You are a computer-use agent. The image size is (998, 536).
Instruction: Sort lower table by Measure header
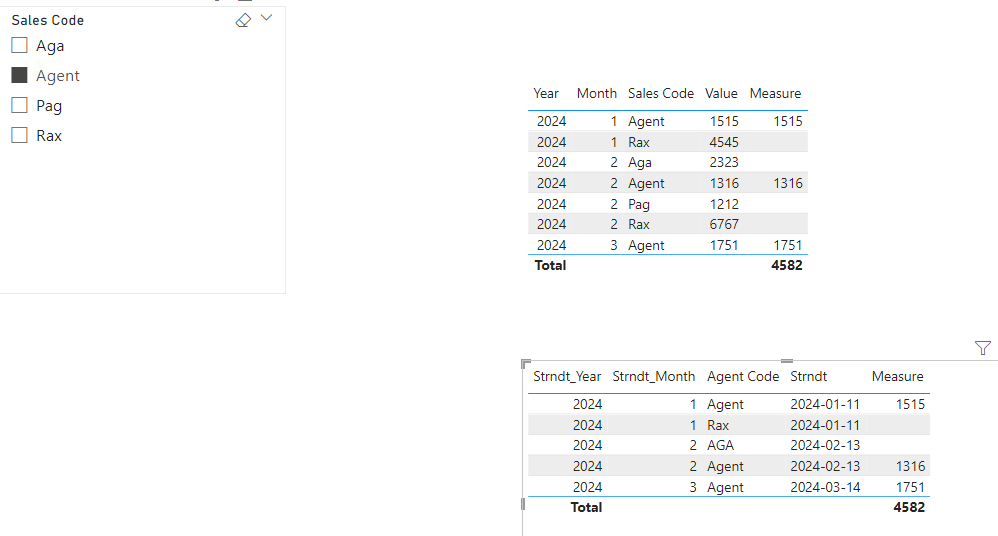(897, 377)
